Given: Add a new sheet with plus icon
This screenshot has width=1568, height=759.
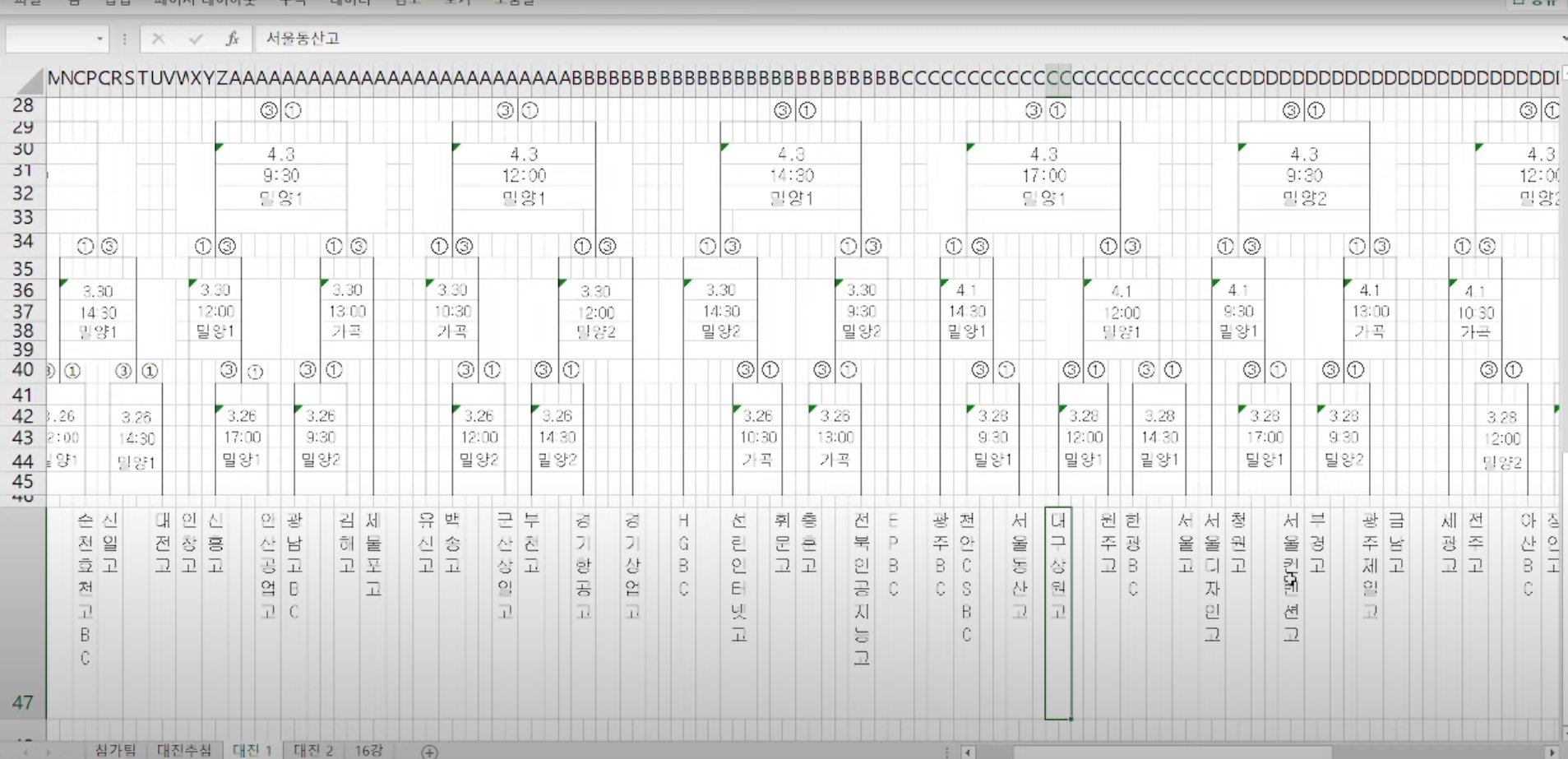Looking at the screenshot, I should point(429,752).
